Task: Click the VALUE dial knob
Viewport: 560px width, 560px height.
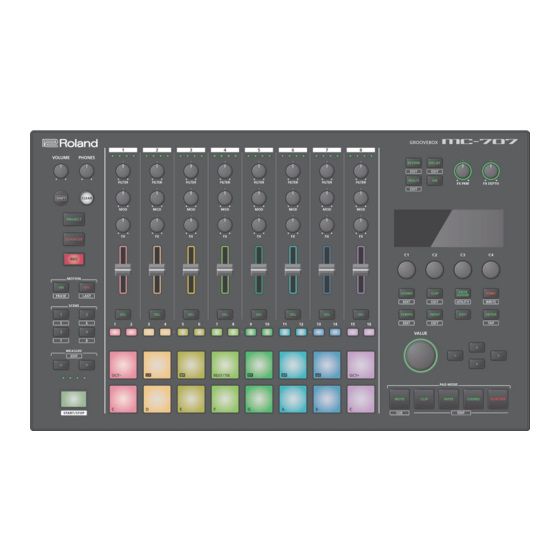Action: point(421,356)
